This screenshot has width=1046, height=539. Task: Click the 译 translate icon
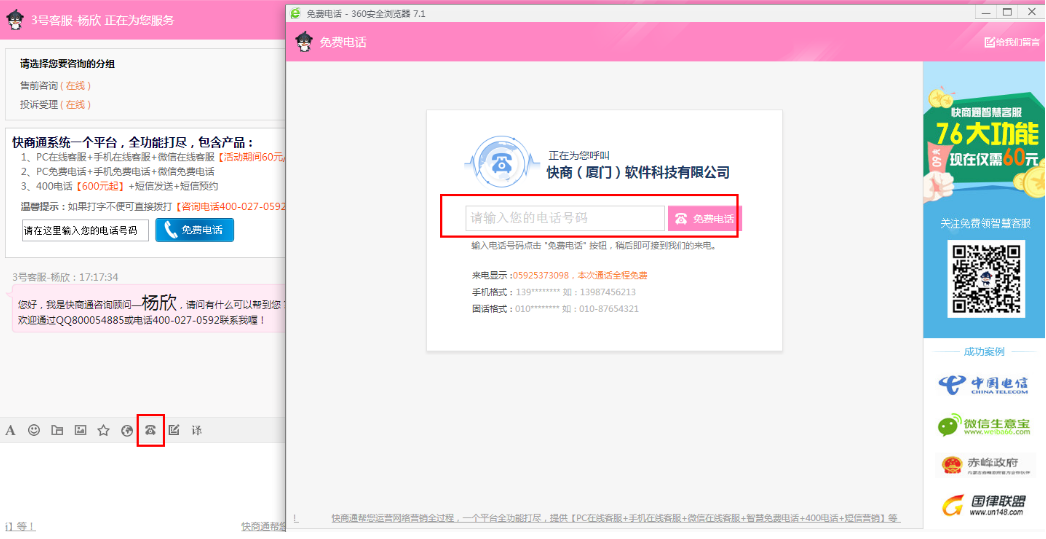pos(197,430)
